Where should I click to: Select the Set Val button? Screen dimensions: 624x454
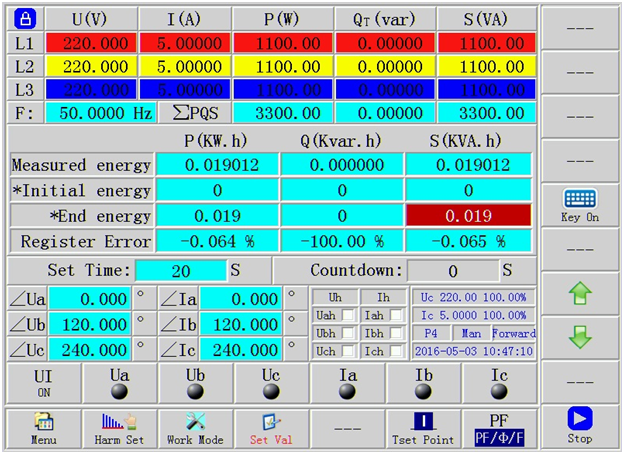tap(271, 429)
